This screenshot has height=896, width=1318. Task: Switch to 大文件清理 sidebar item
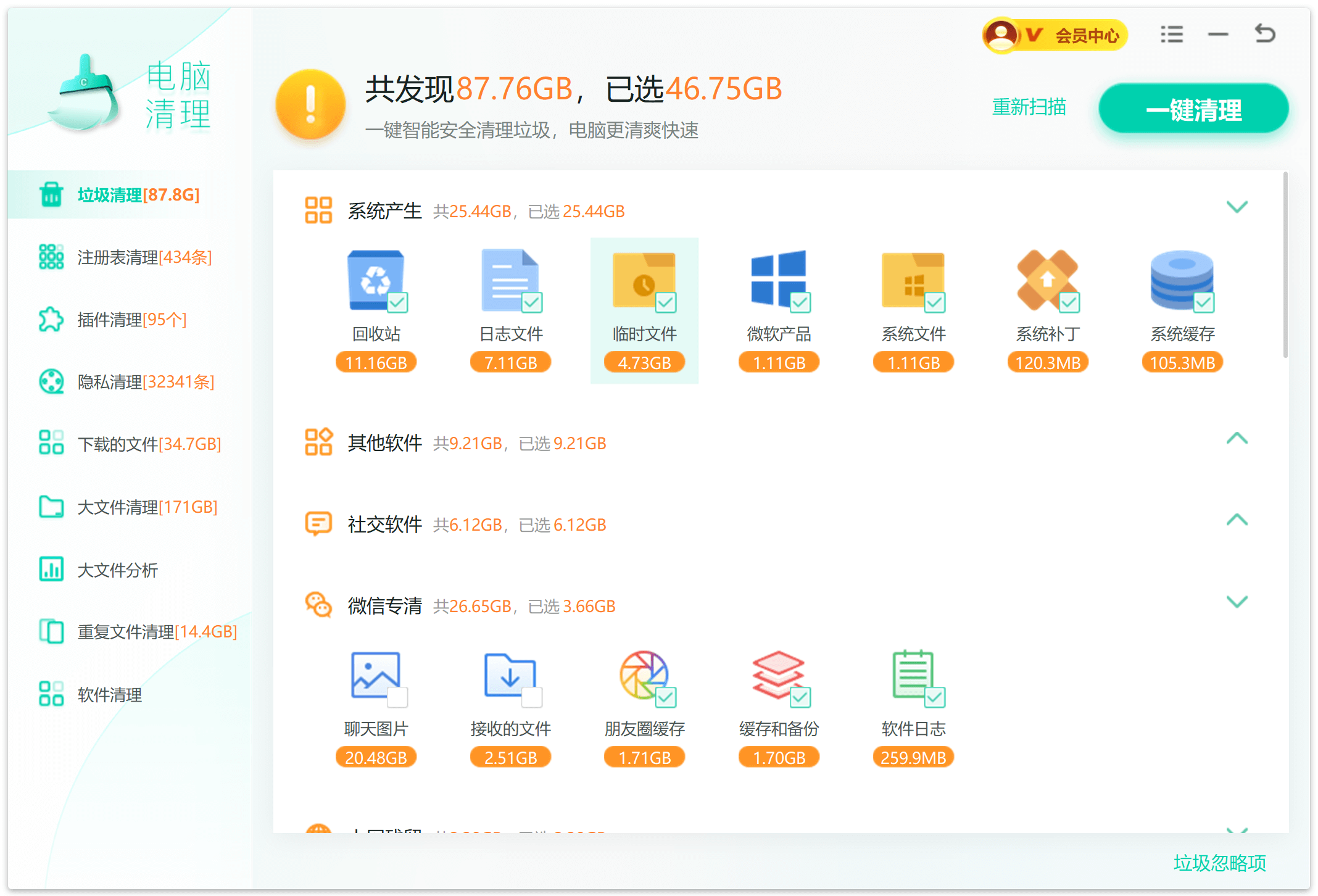[x=146, y=507]
